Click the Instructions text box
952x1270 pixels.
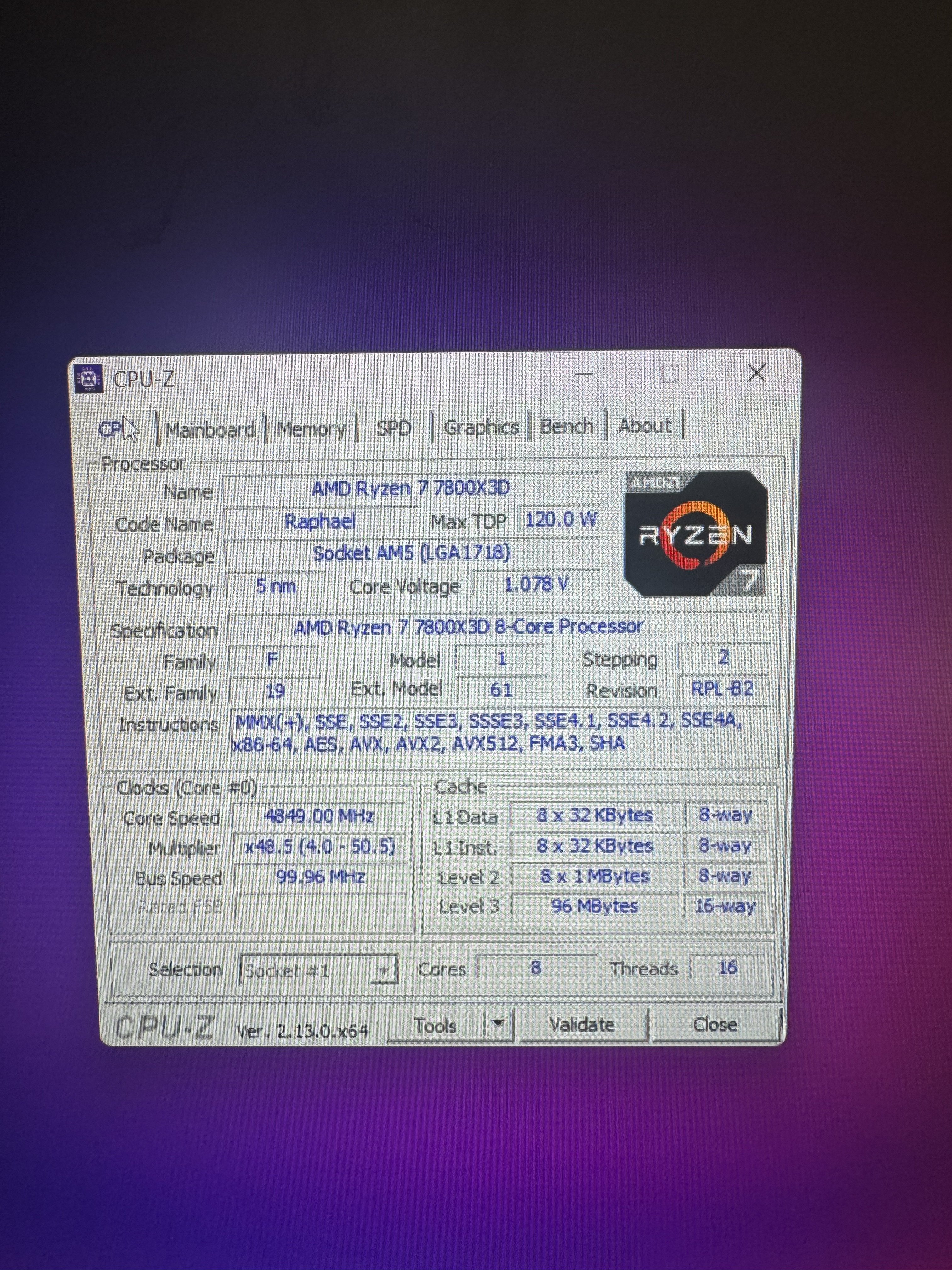[x=488, y=732]
